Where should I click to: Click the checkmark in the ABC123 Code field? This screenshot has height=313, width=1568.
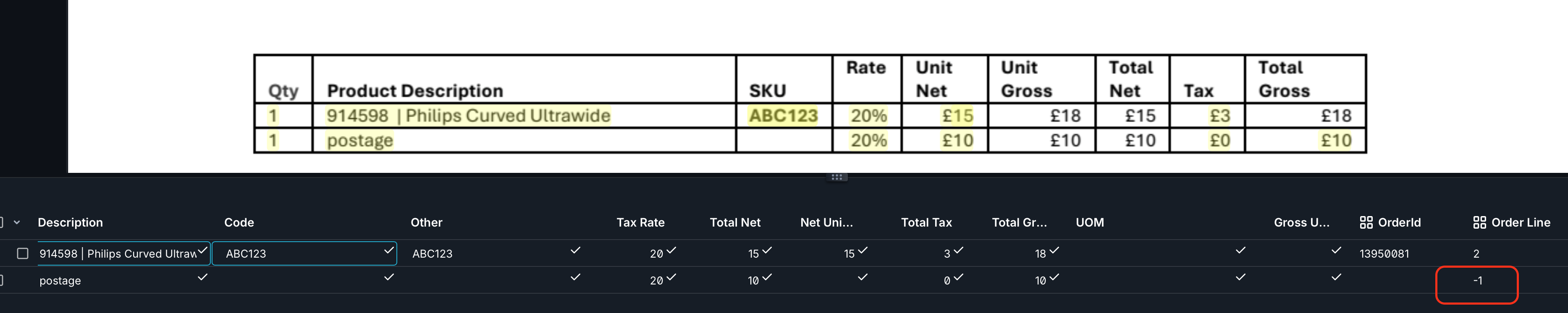click(389, 250)
